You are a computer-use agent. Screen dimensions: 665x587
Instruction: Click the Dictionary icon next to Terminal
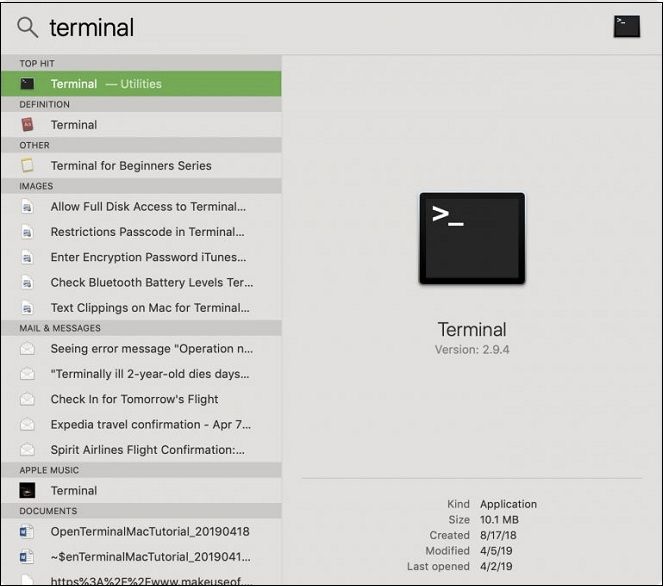click(x=27, y=125)
